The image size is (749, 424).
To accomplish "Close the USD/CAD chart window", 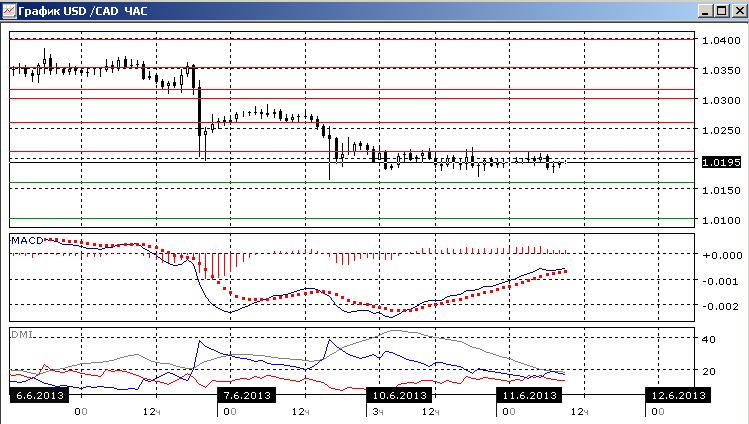I will click(739, 11).
